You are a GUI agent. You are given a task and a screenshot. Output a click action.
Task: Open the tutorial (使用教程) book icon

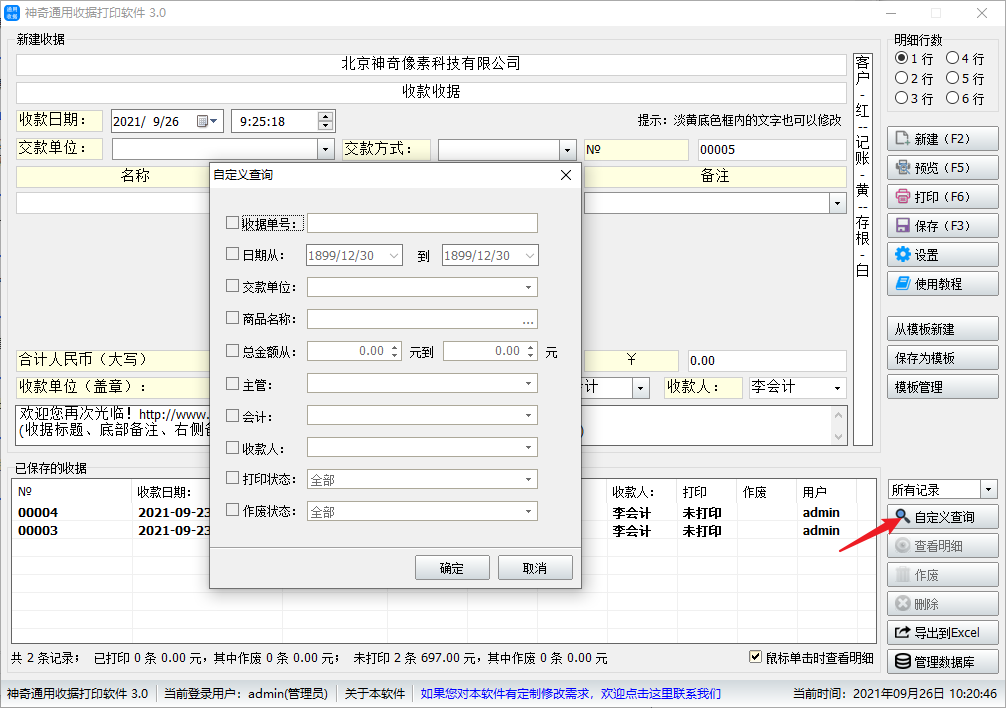(903, 284)
